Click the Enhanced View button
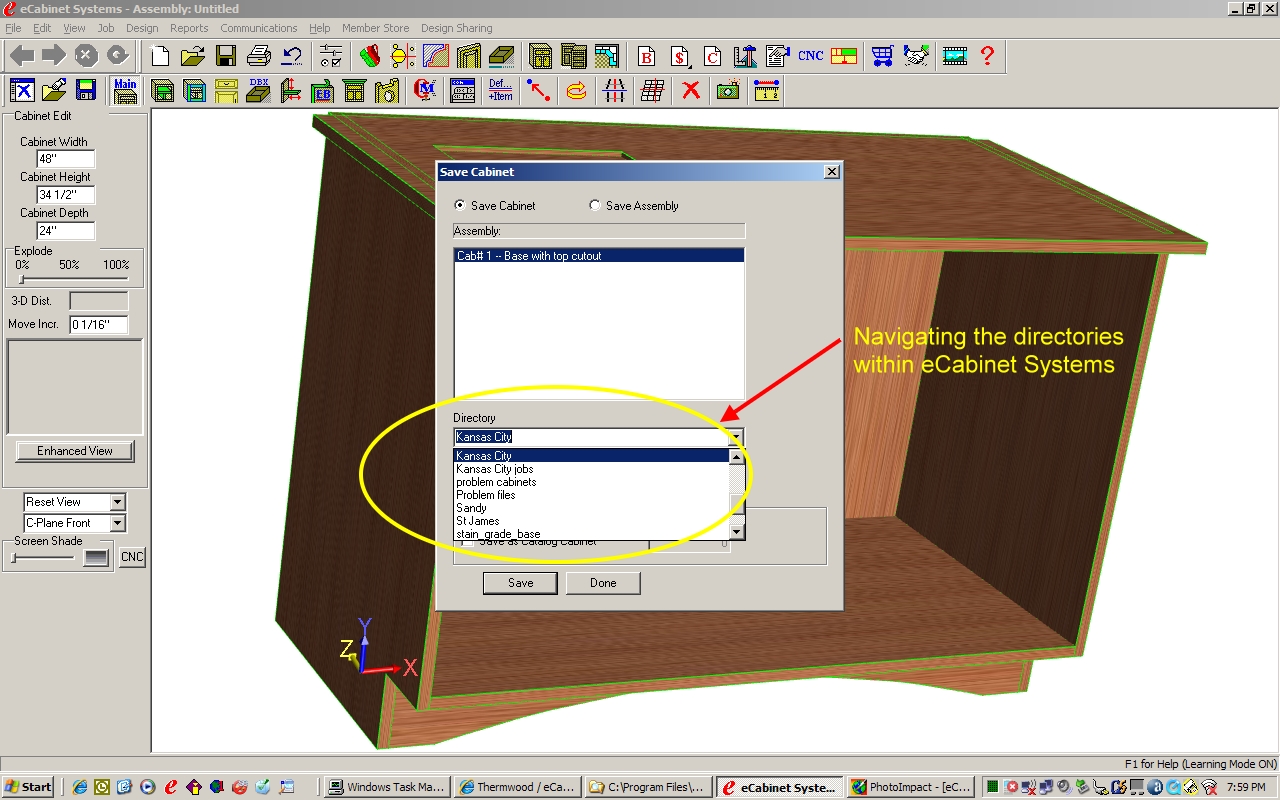 pos(75,451)
